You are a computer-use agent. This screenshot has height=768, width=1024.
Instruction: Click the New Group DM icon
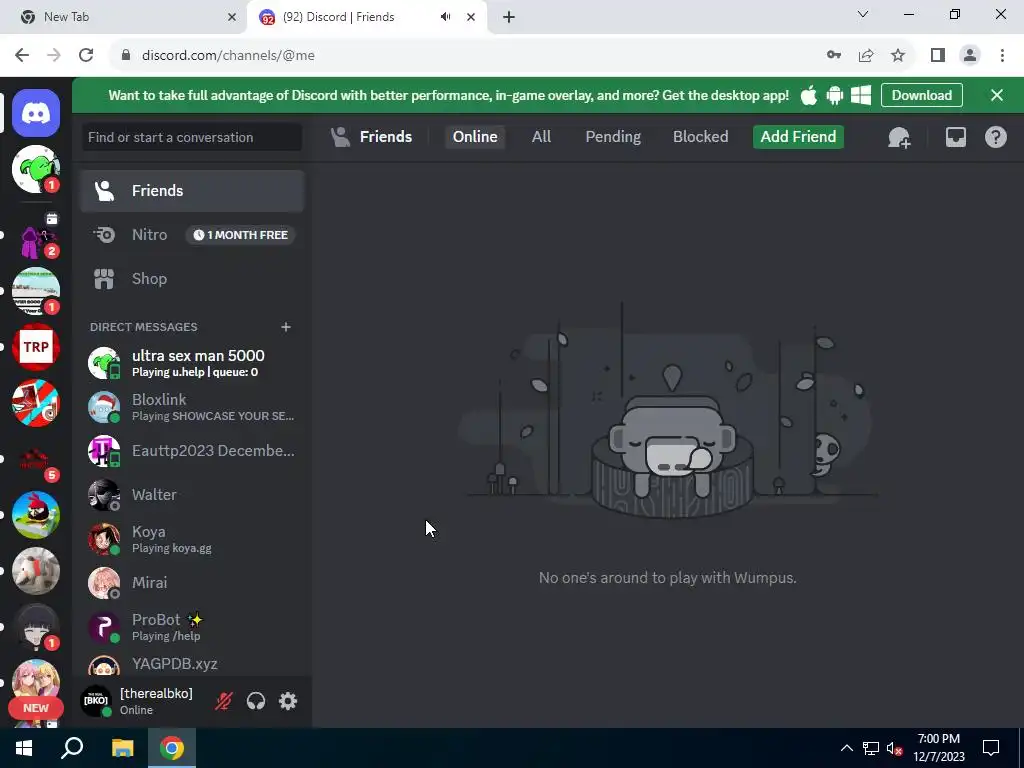(x=899, y=137)
